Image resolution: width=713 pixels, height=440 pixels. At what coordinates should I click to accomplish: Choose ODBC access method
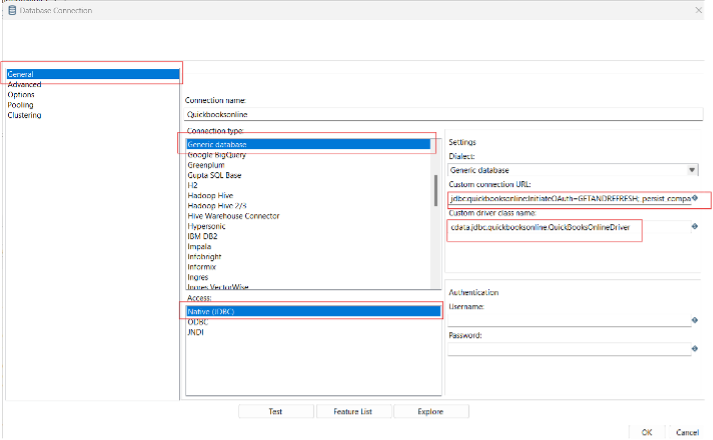tap(198, 322)
